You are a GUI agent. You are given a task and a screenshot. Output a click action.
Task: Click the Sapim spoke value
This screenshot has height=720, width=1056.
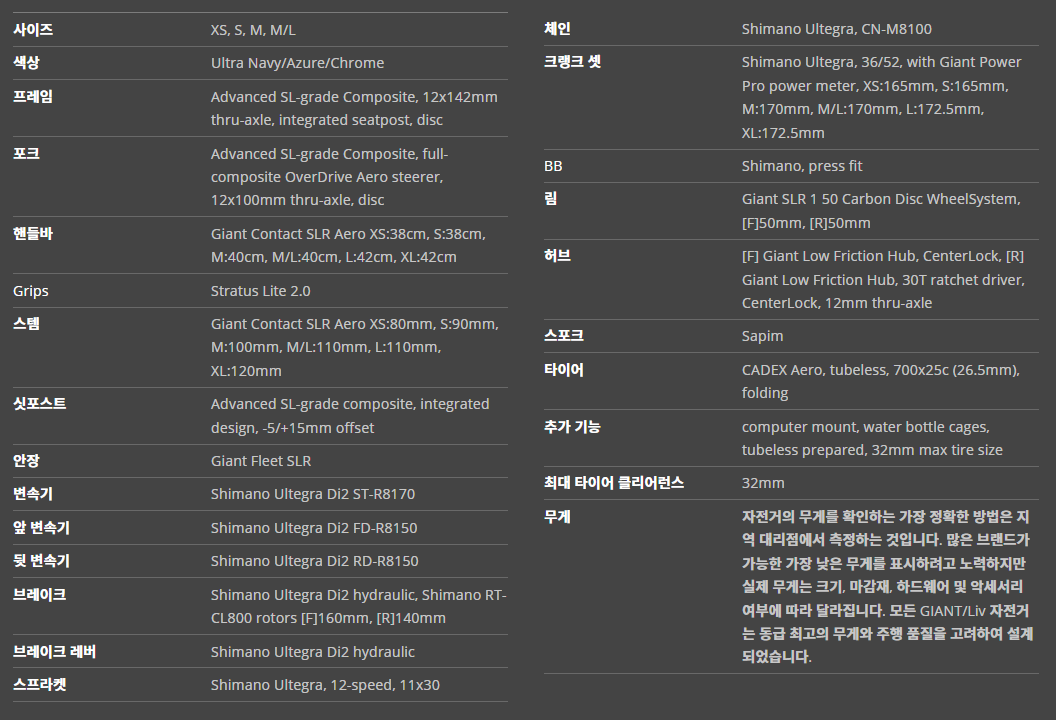pyautogui.click(x=762, y=336)
